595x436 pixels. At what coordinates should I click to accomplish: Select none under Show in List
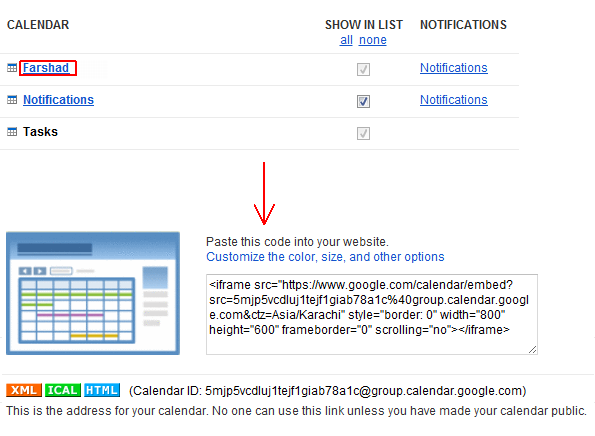coord(373,40)
